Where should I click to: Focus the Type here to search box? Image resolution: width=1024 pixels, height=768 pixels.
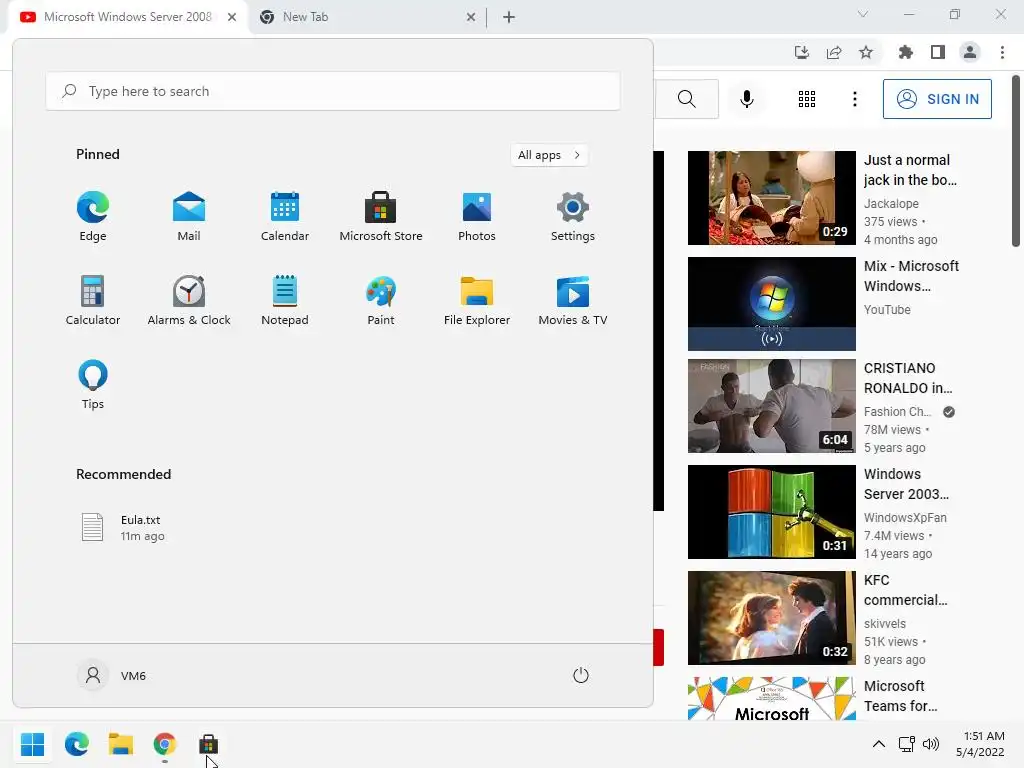click(x=333, y=91)
